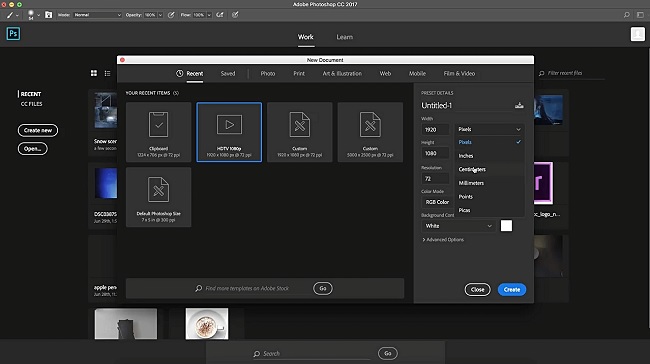The height and width of the screenshot is (364, 650).
Task: Select the Custom 5000 x 2500 preset
Action: [x=370, y=132]
